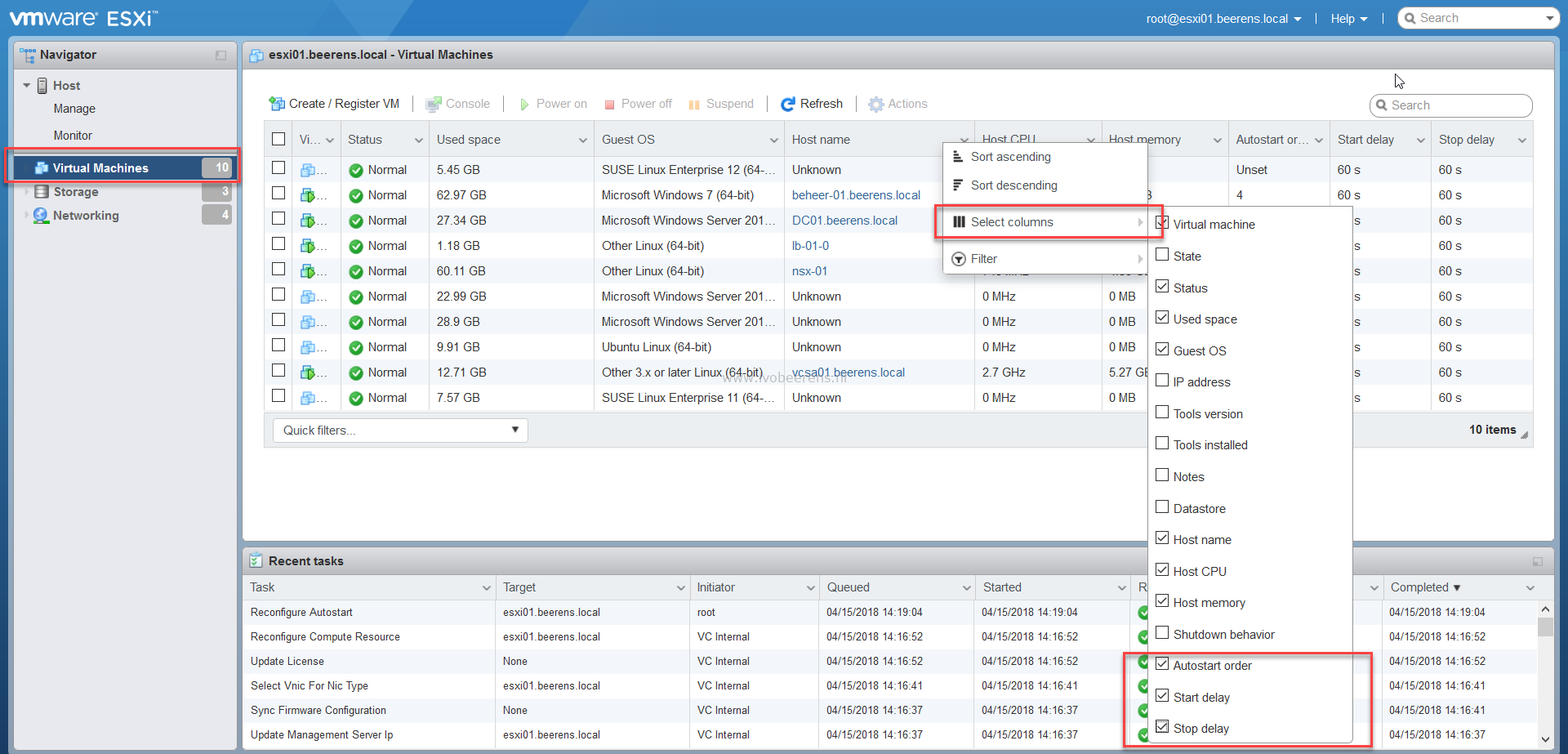Click the Create / Register VM icon

(277, 104)
